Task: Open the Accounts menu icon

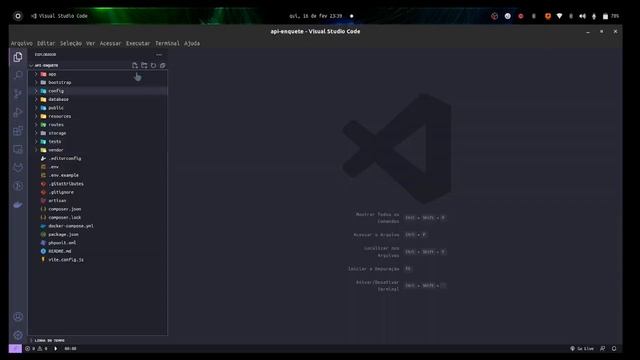Action: [18, 317]
